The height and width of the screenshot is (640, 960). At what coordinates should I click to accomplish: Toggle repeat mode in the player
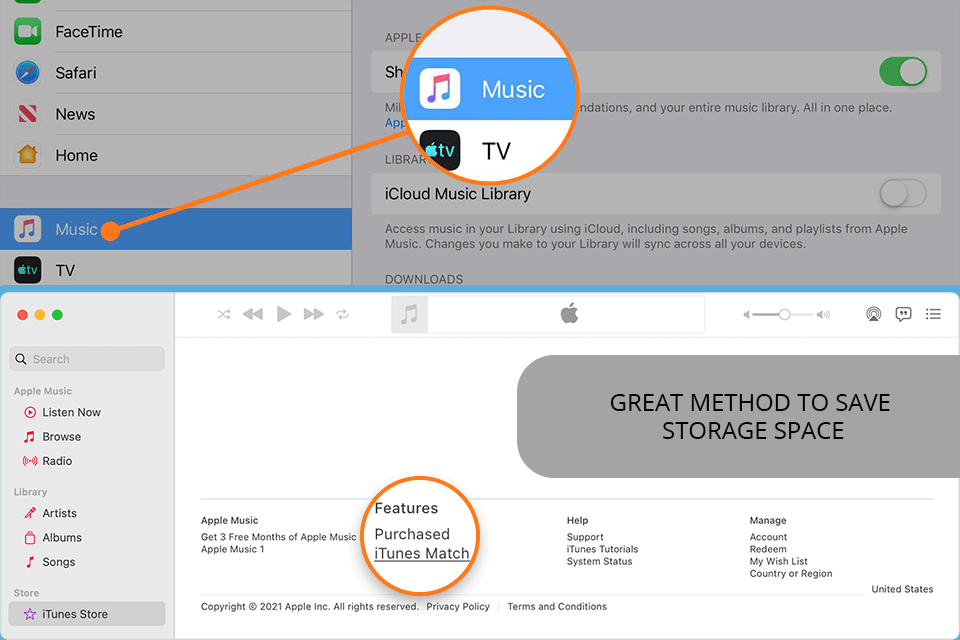pyautogui.click(x=342, y=314)
